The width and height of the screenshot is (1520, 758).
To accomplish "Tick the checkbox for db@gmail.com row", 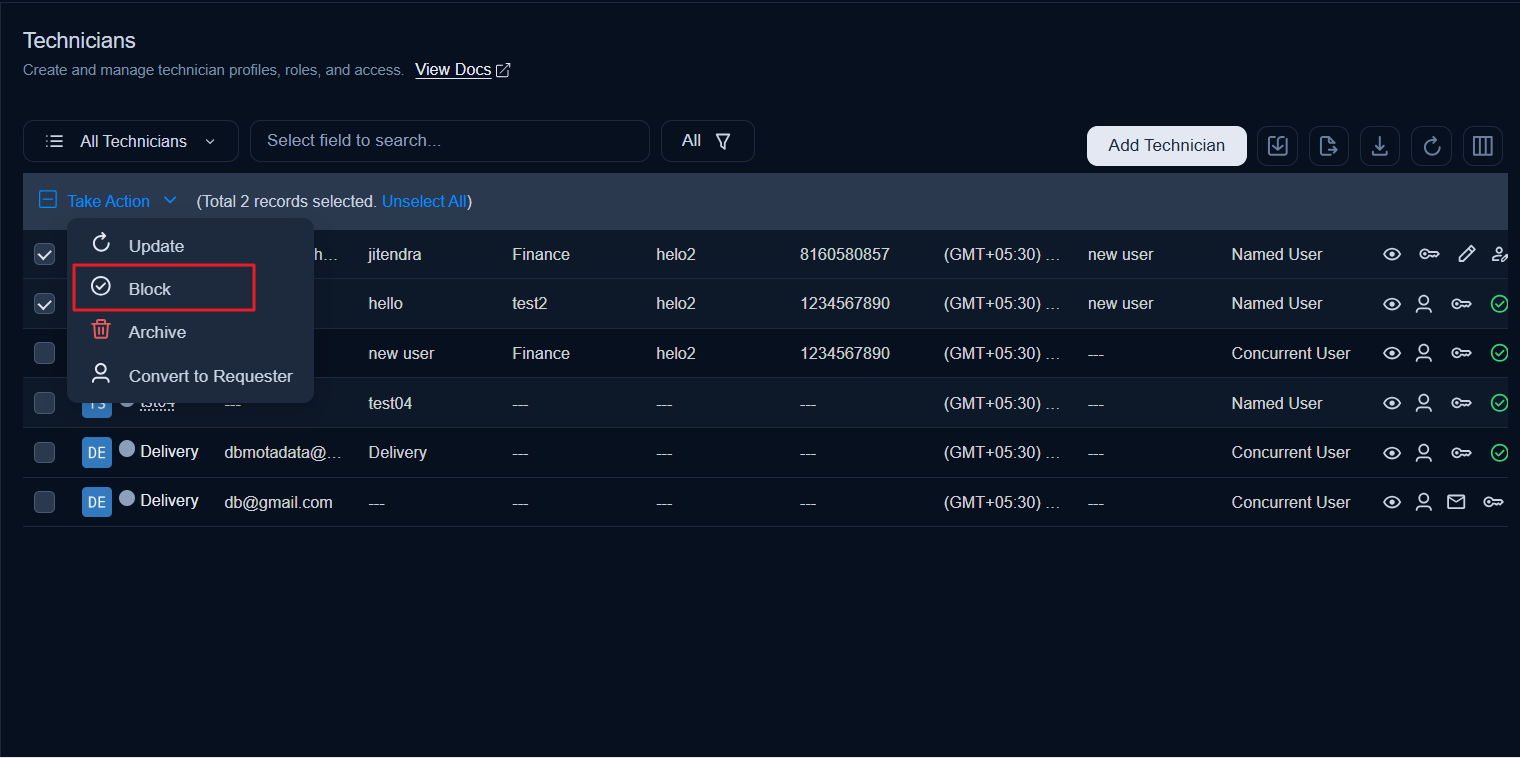I will 45,502.
